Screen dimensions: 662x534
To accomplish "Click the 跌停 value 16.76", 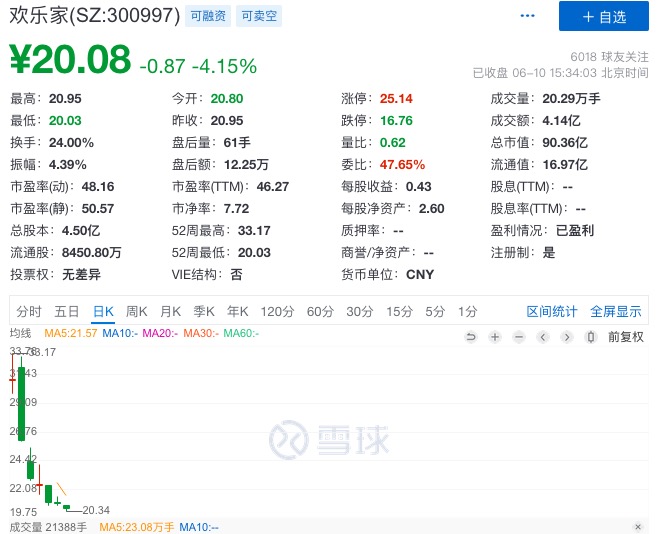I will tap(396, 121).
